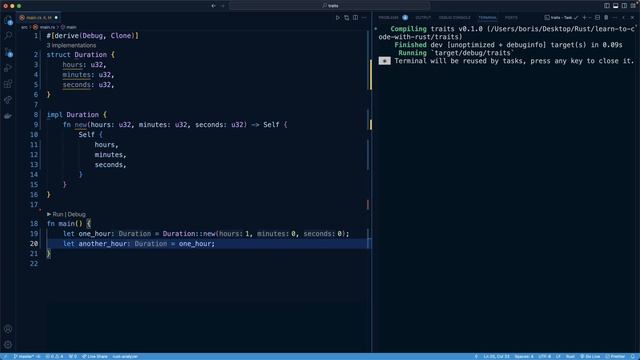Select the main.rs editor tab
This screenshot has width=640, height=360.
pyautogui.click(x=39, y=18)
